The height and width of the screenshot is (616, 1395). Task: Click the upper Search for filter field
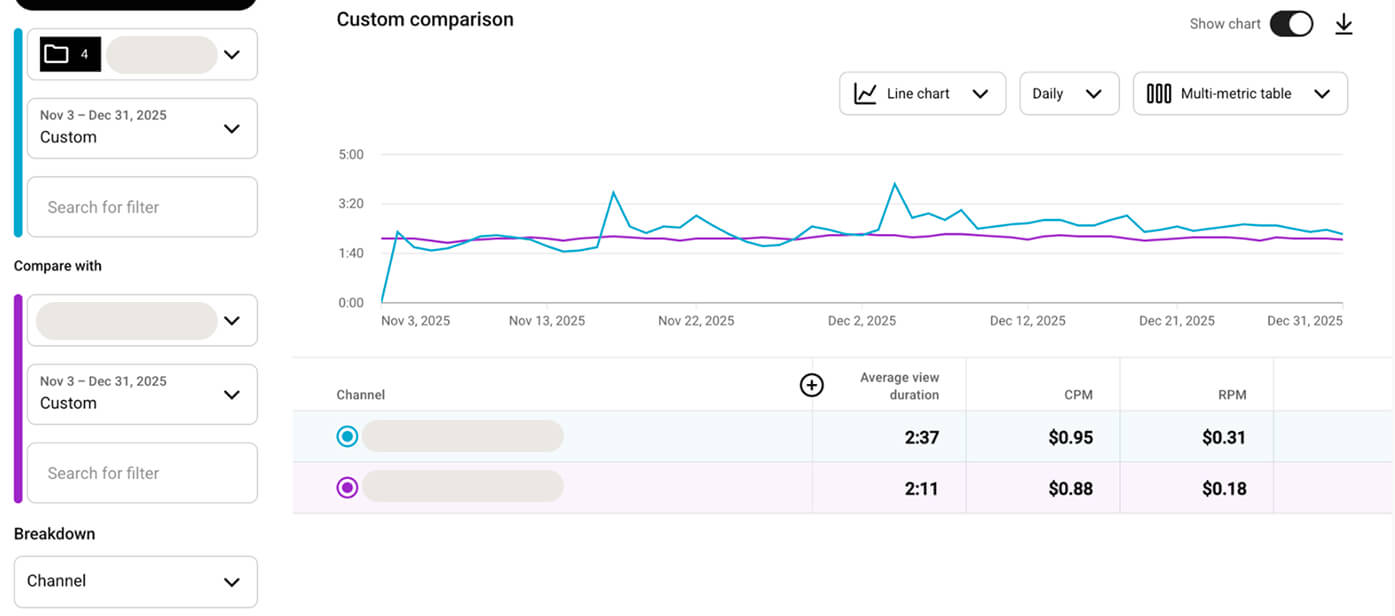[x=142, y=207]
